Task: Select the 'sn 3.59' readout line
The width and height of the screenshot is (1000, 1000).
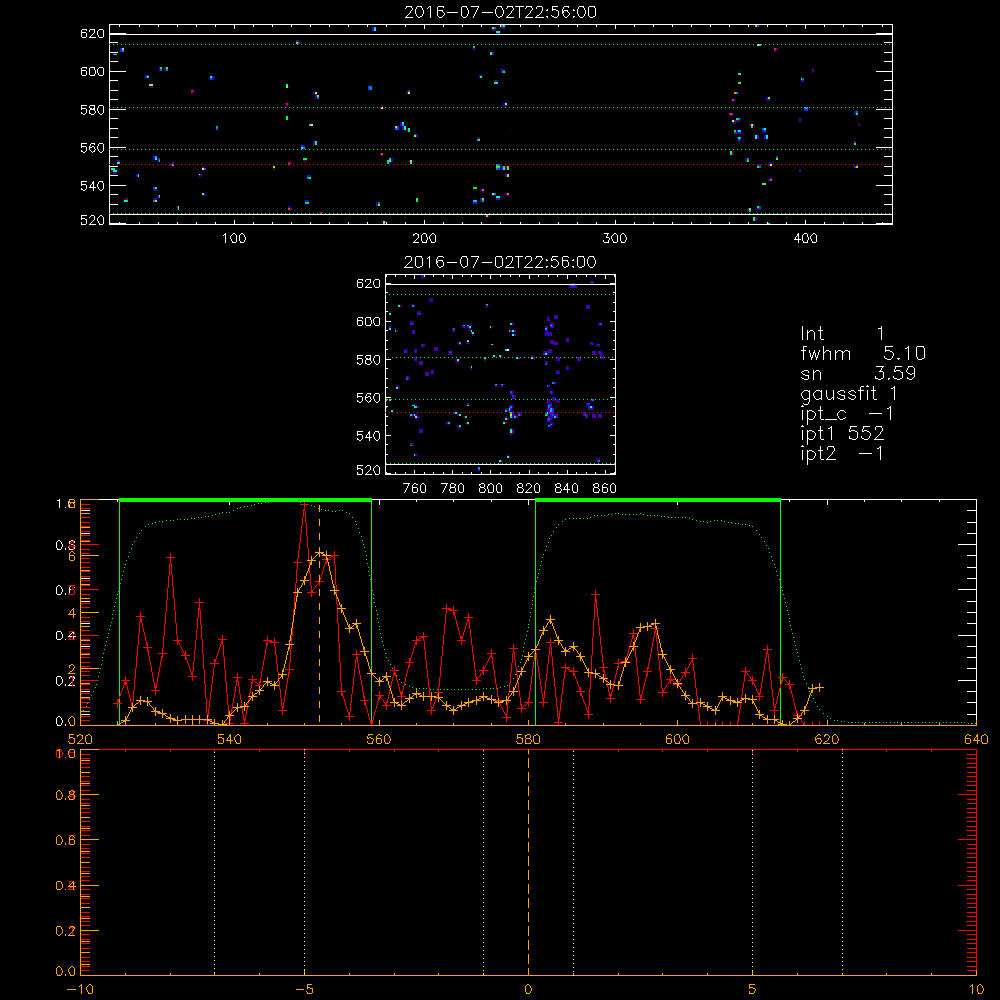Action: (858, 373)
